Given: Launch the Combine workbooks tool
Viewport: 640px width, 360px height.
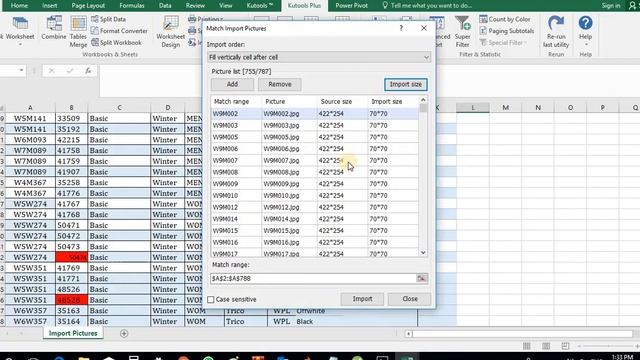Looking at the screenshot, I should click(x=53, y=28).
